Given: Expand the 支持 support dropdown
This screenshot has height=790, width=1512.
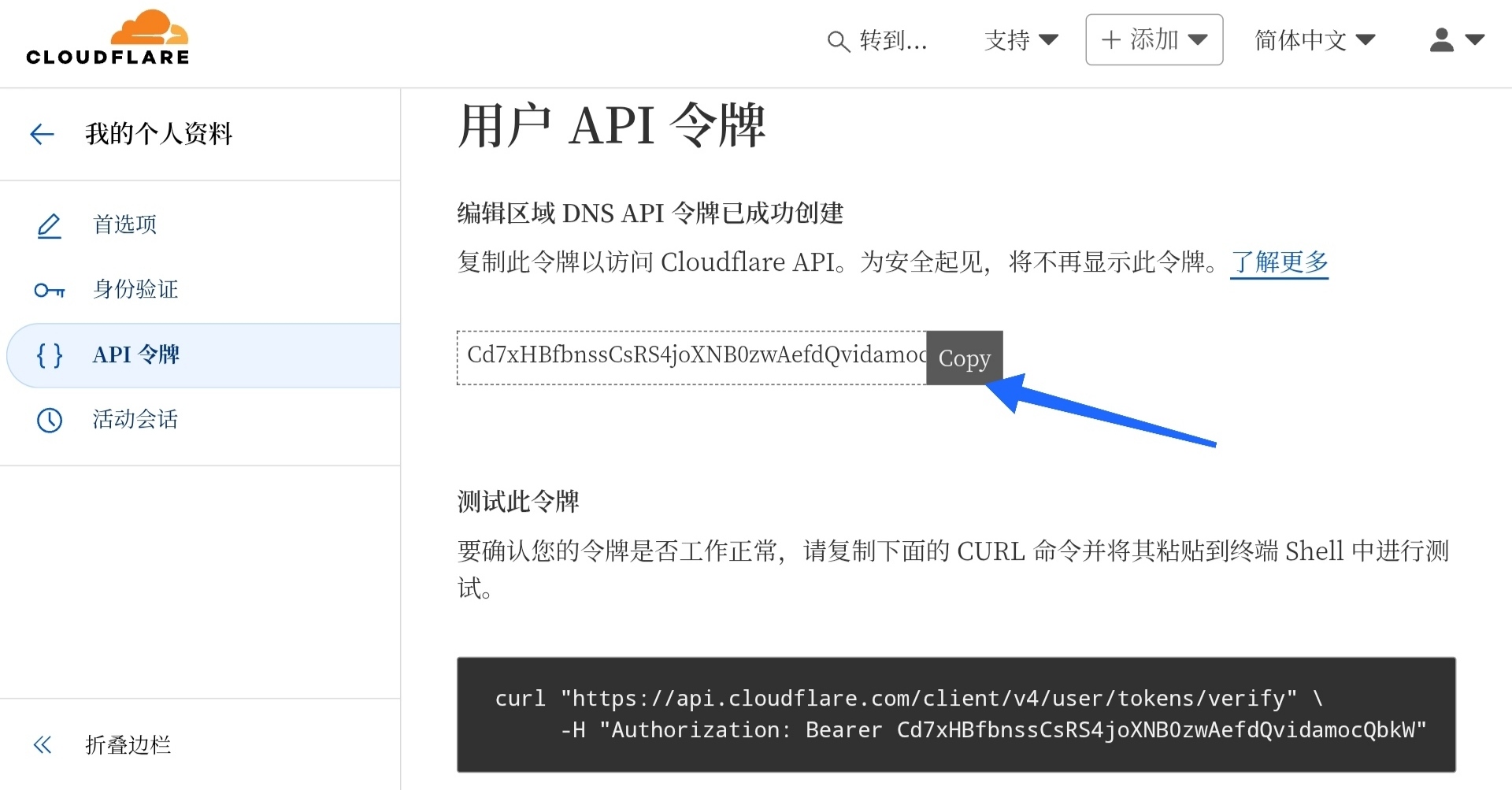Looking at the screenshot, I should 1021,40.
